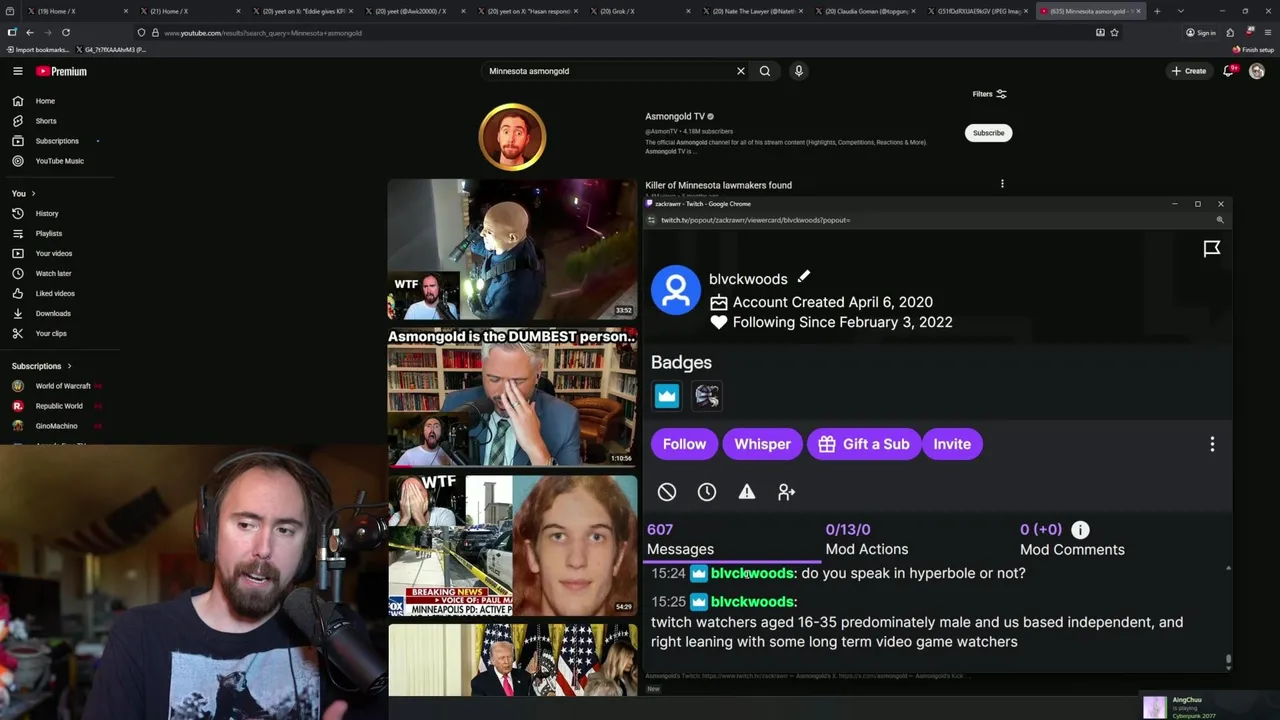Viewport: 1280px width, 720px height.
Task: Open Downloads in sidebar
Action: (53, 313)
